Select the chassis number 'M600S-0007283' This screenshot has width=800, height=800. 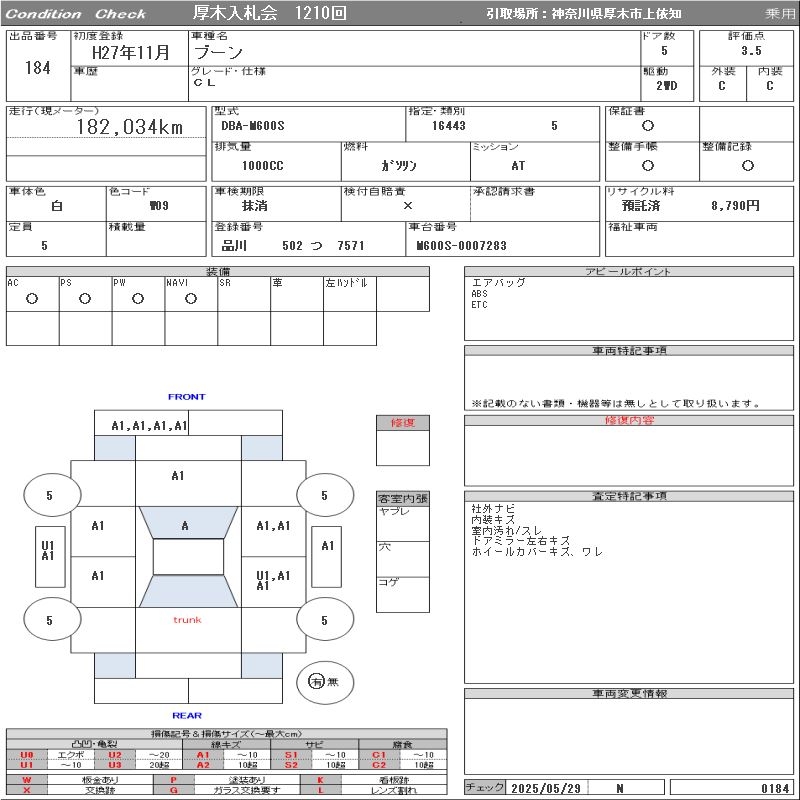461,246
